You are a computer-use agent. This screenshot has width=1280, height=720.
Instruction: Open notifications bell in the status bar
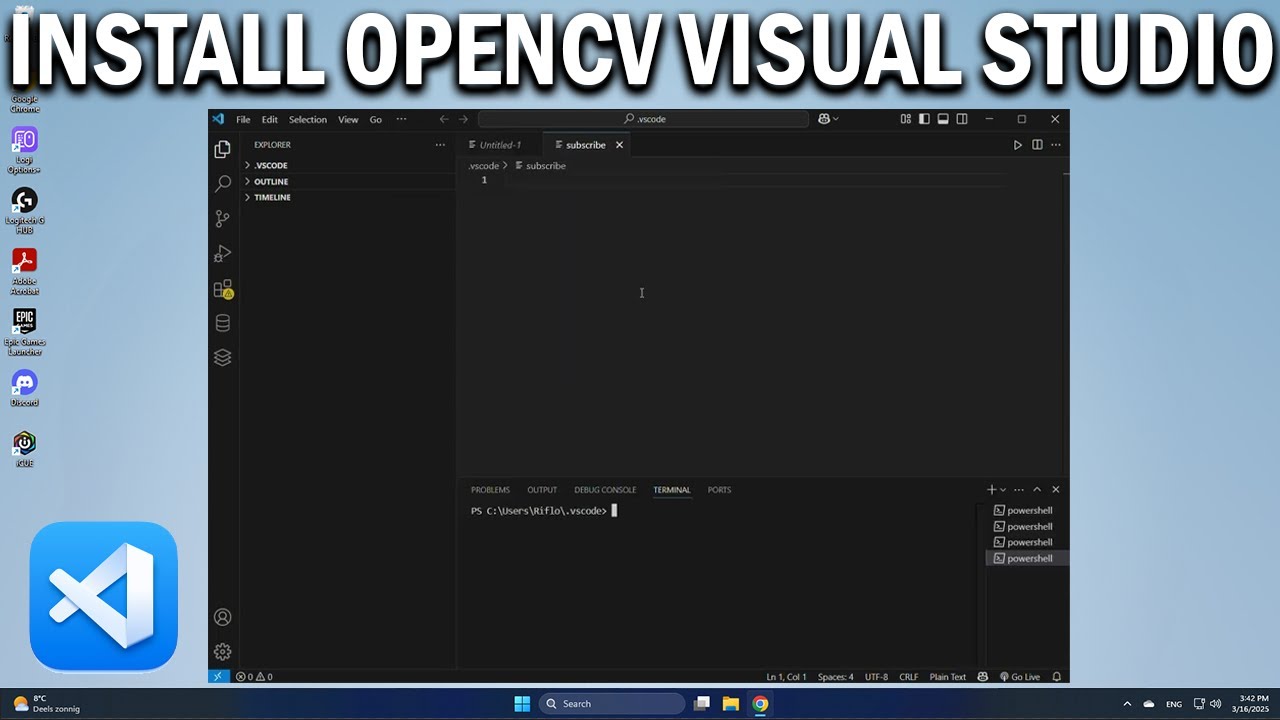coord(1056,677)
